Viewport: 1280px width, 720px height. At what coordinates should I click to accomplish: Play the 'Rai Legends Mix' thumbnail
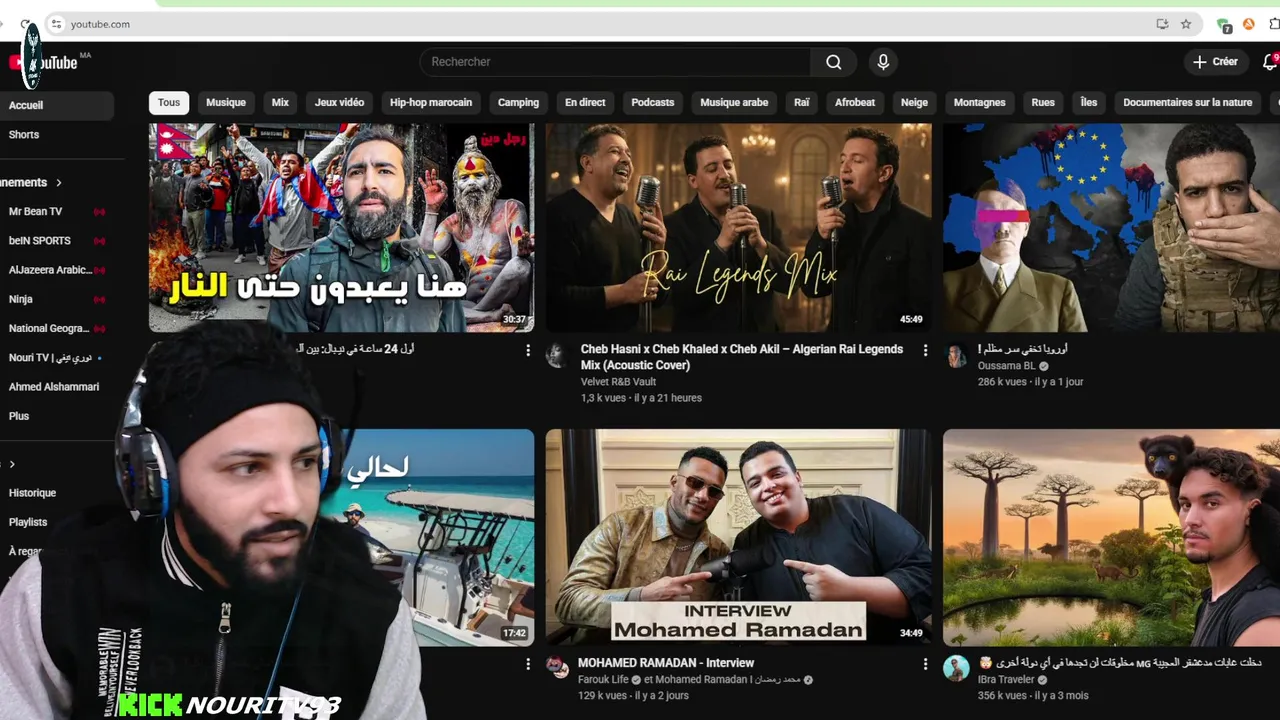738,227
